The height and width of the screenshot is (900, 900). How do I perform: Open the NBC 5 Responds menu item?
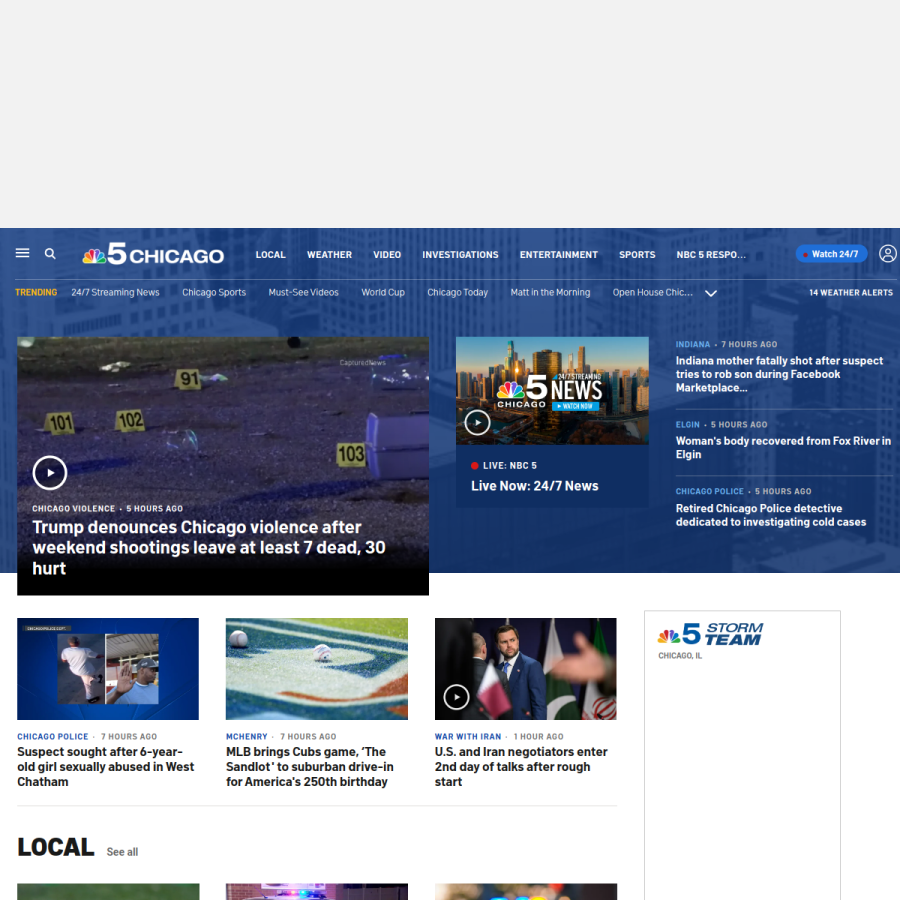click(x=711, y=255)
